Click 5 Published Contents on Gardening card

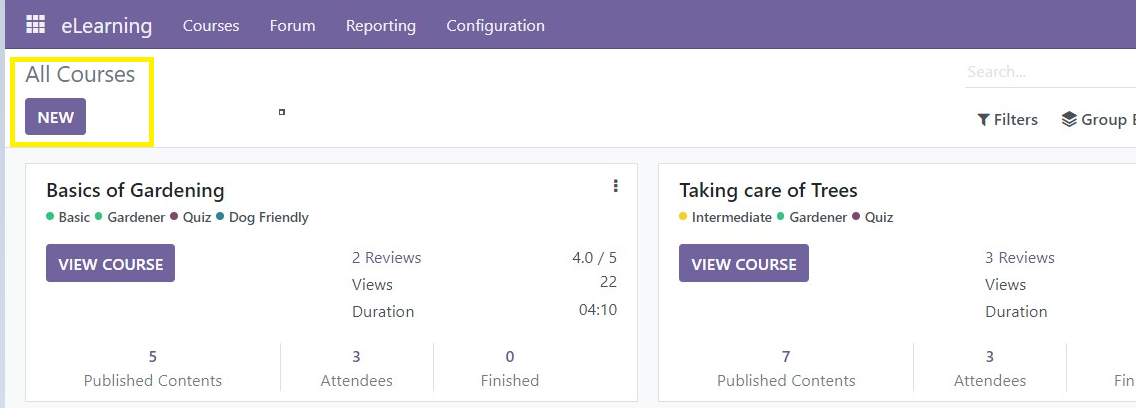click(x=153, y=368)
